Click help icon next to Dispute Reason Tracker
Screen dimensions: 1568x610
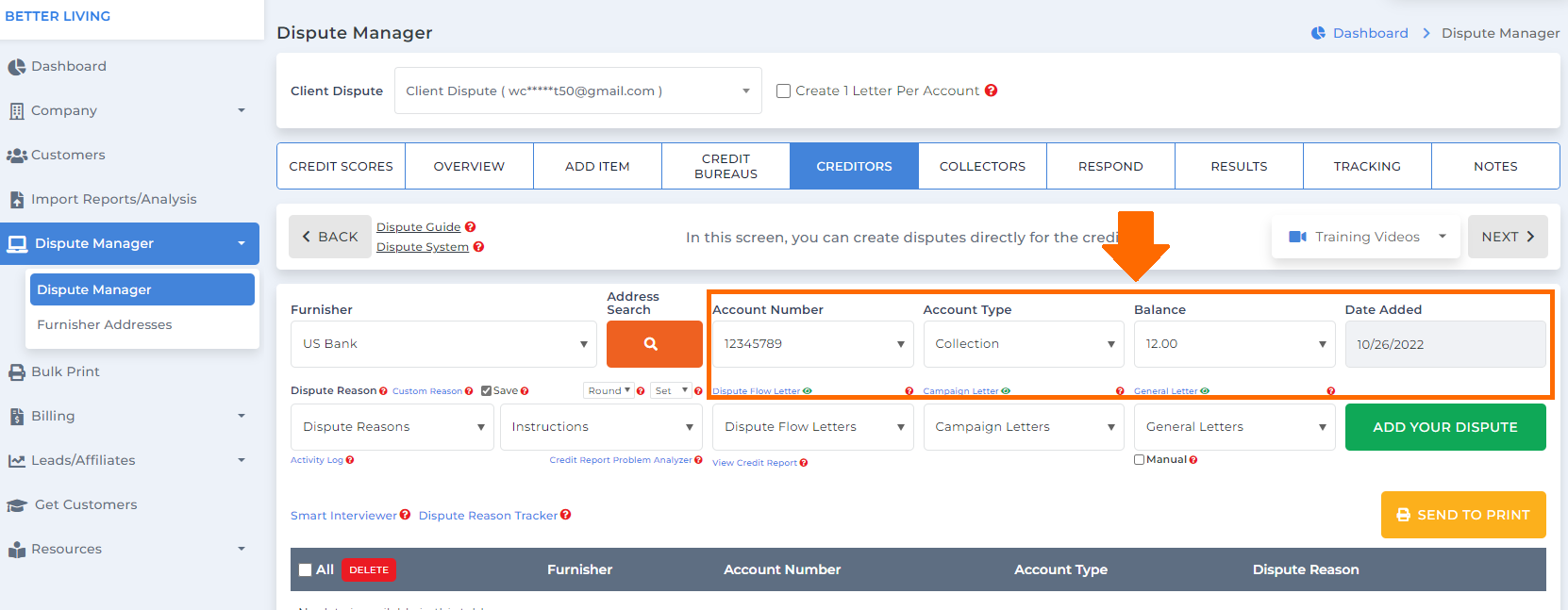[565, 515]
